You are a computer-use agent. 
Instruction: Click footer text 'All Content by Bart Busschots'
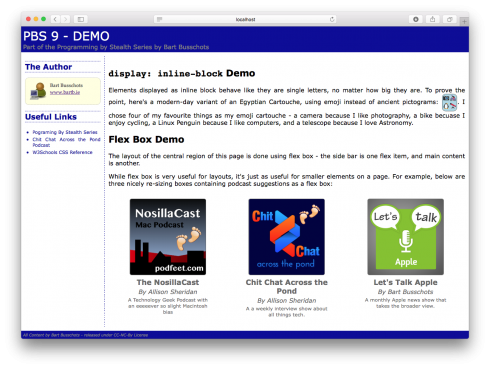(51, 335)
